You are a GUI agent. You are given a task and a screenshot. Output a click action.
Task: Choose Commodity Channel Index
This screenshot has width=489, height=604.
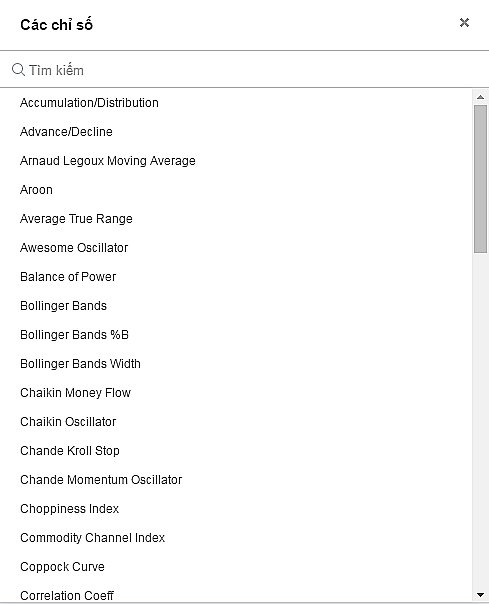(x=236, y=538)
